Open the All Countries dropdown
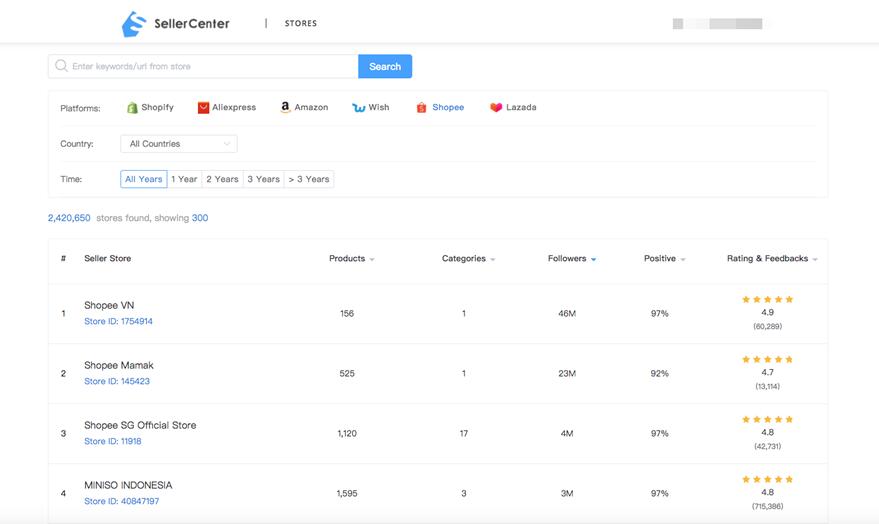879x524 pixels. click(x=179, y=144)
